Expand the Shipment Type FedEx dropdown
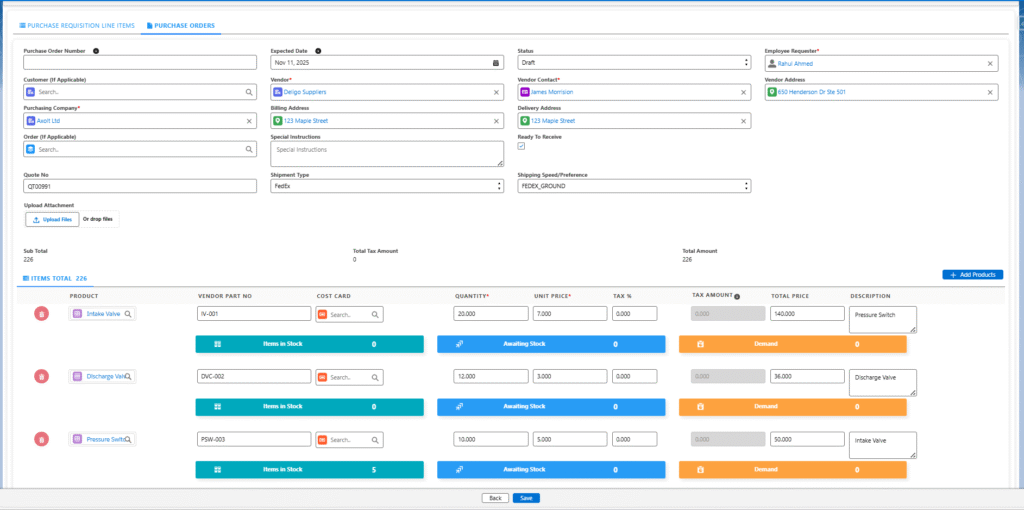 [x=387, y=186]
